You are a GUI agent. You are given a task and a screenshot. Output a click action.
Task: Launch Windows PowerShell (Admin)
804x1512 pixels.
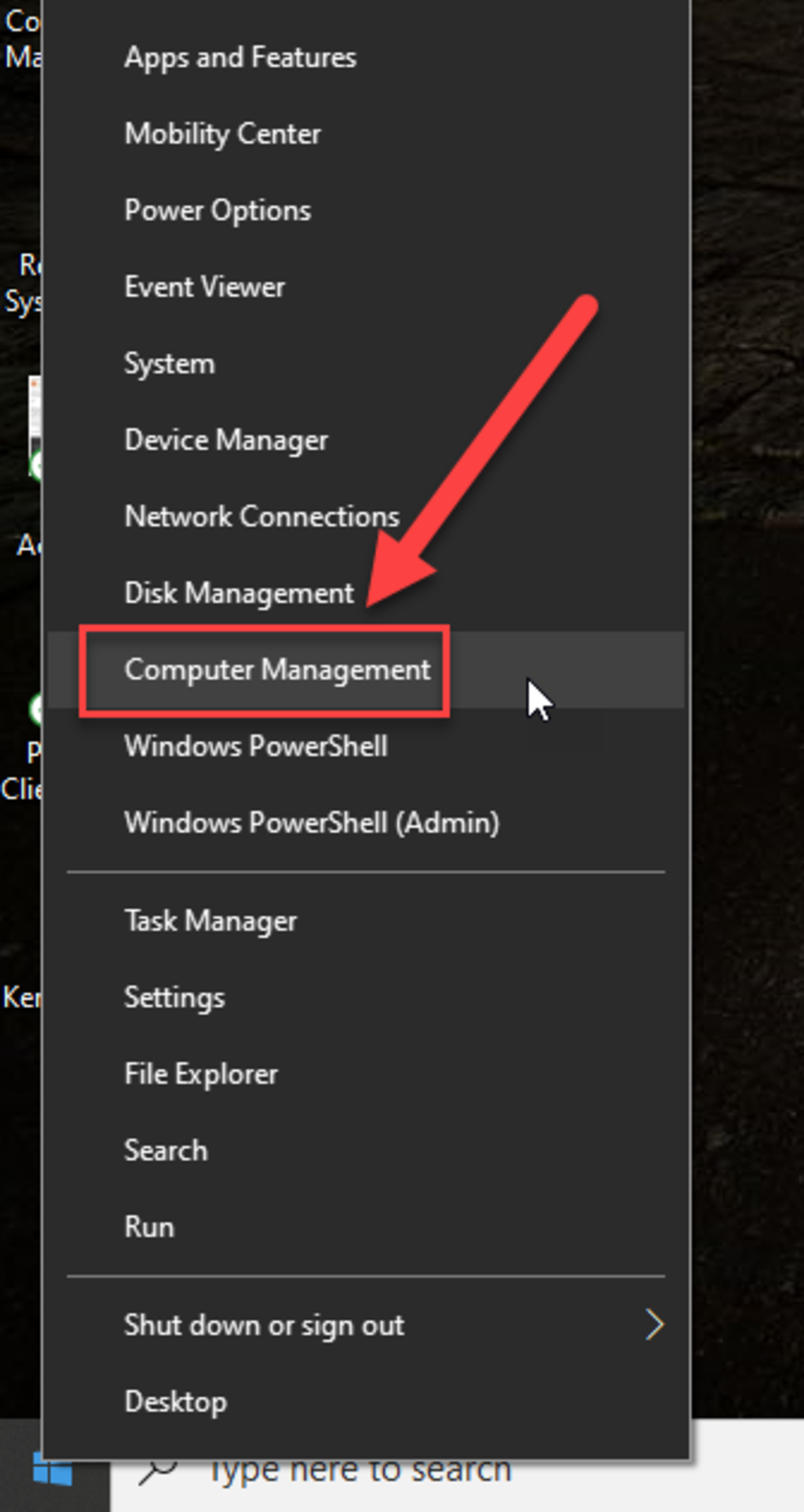click(312, 822)
